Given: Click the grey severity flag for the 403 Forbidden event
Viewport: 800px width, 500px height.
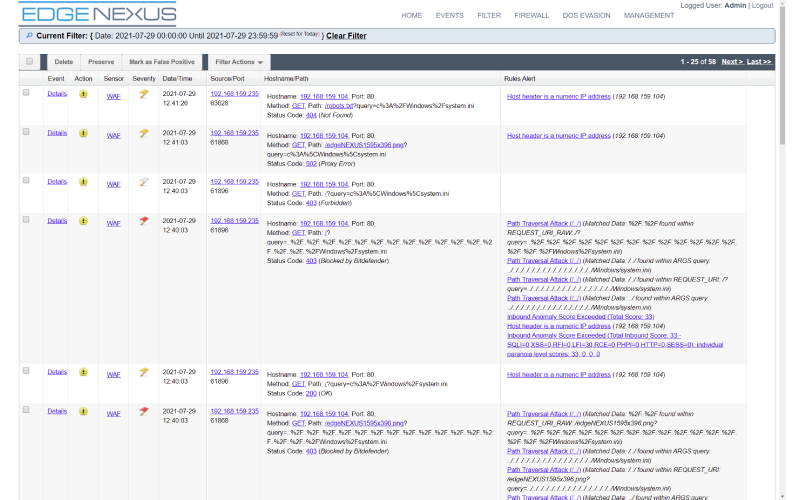Looking at the screenshot, I should (144, 182).
